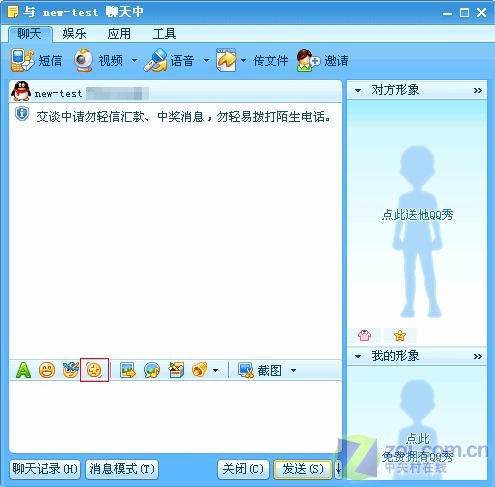The image size is (495, 487).
Task: Switch to the 娱乐 tab
Action: [x=74, y=34]
